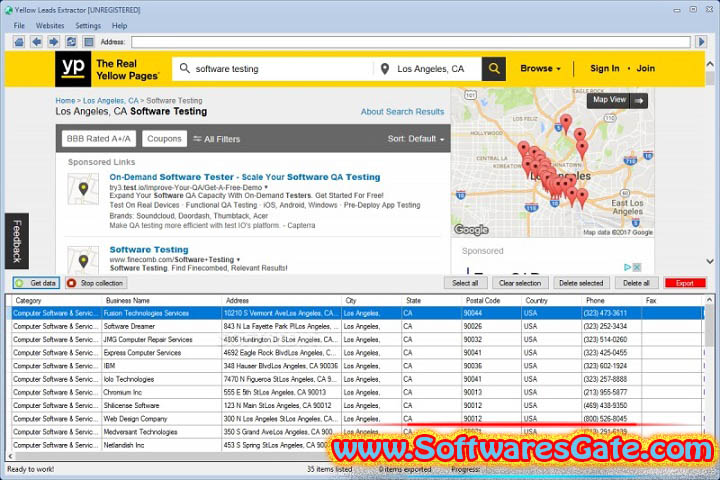Click Stop collection button
The image size is (720, 480).
[x=96, y=283]
